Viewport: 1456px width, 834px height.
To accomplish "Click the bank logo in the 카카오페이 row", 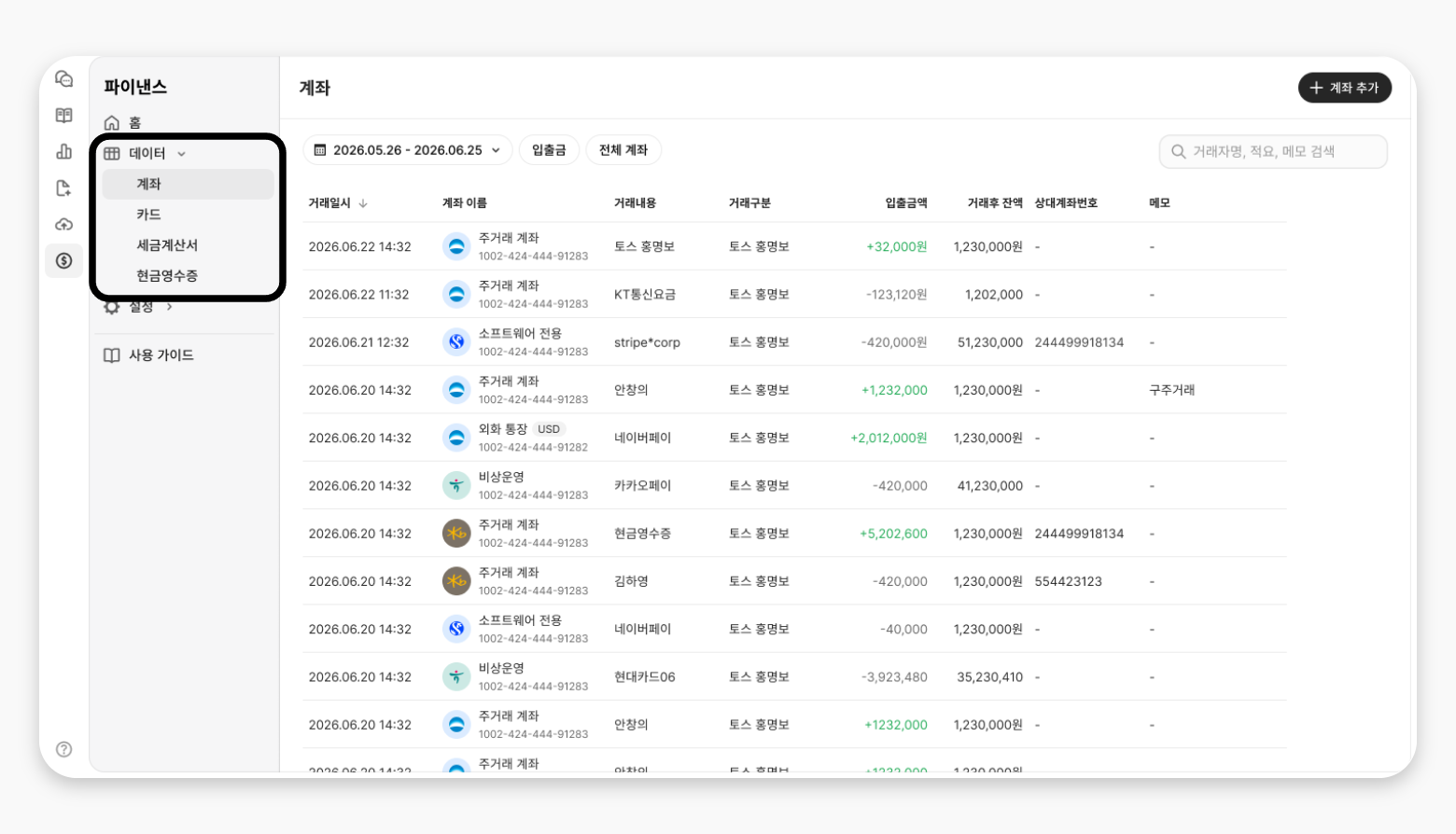I will (456, 486).
